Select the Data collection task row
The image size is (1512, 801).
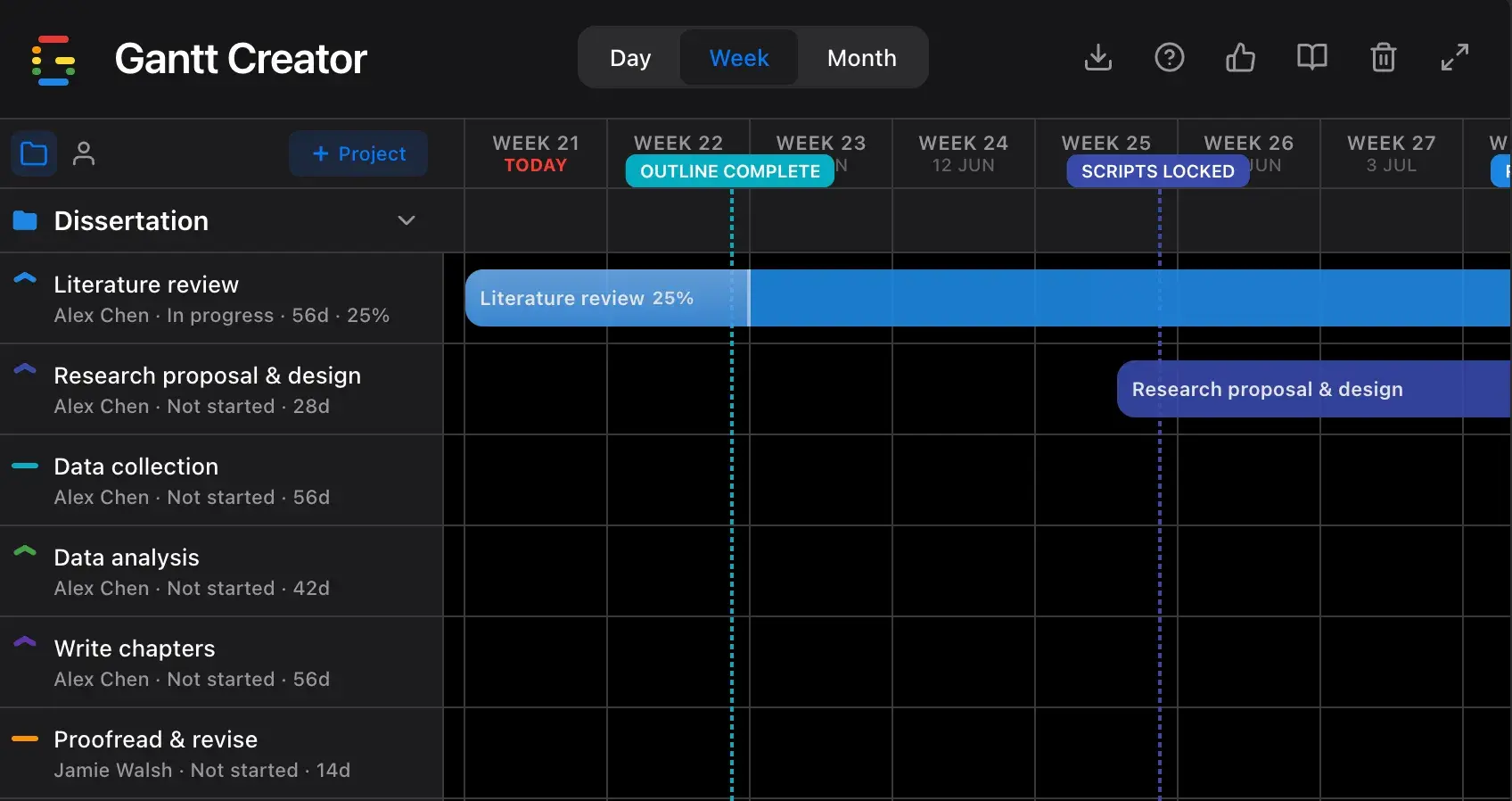221,481
